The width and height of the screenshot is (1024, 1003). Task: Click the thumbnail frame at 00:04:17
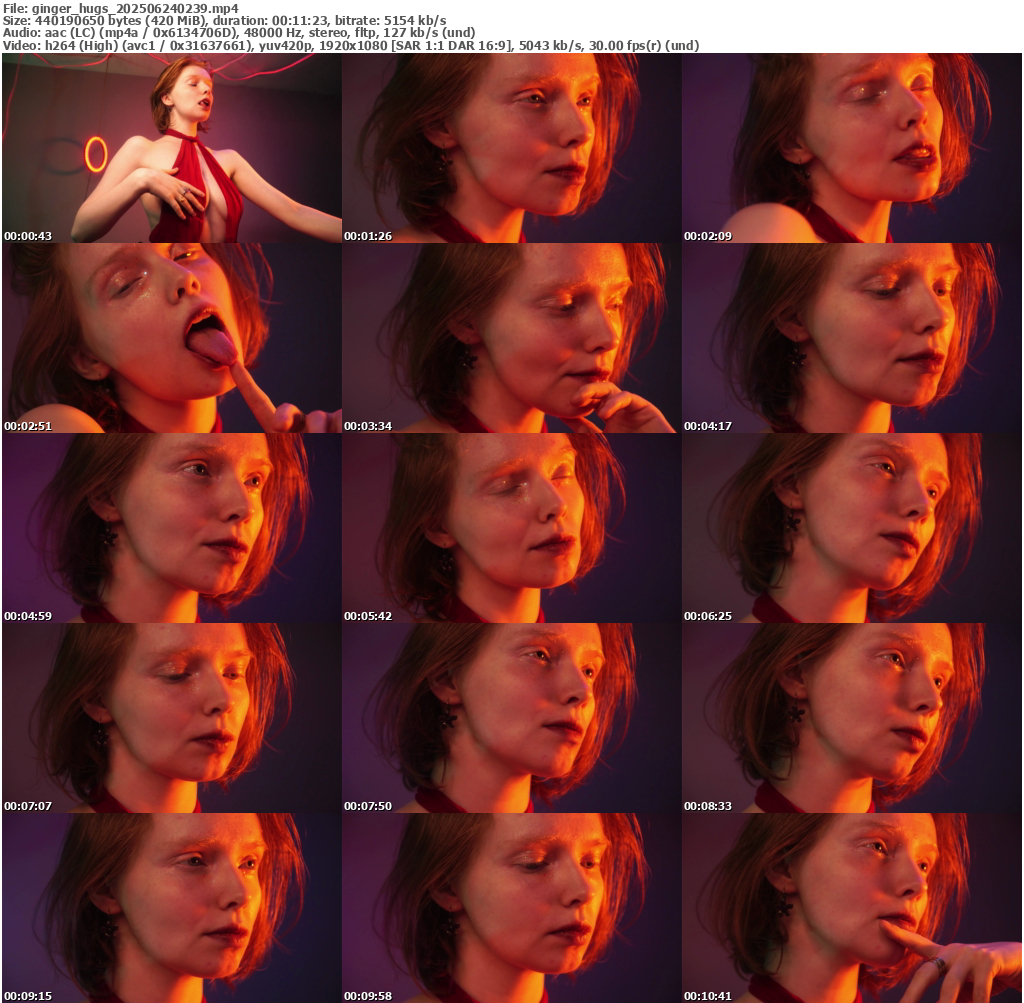[x=851, y=338]
